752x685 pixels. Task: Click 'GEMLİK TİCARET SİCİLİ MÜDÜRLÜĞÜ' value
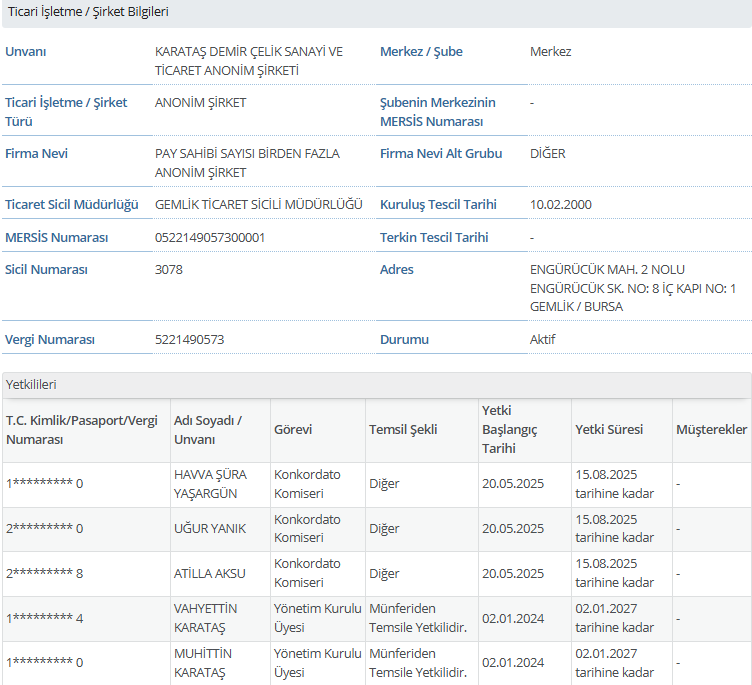258,205
